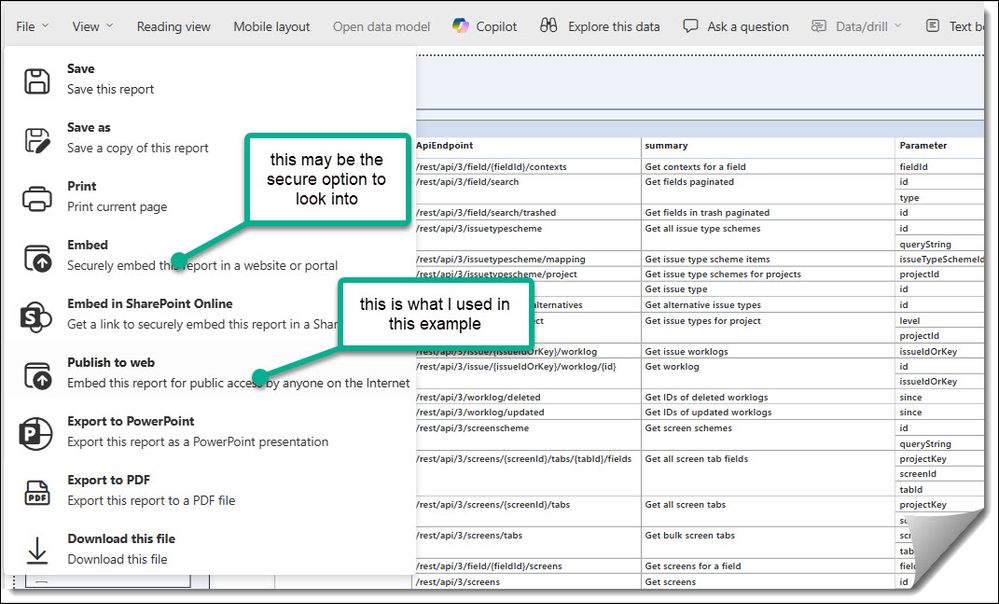Click cell /rest/api/3/screens/tabs

(x=528, y=543)
